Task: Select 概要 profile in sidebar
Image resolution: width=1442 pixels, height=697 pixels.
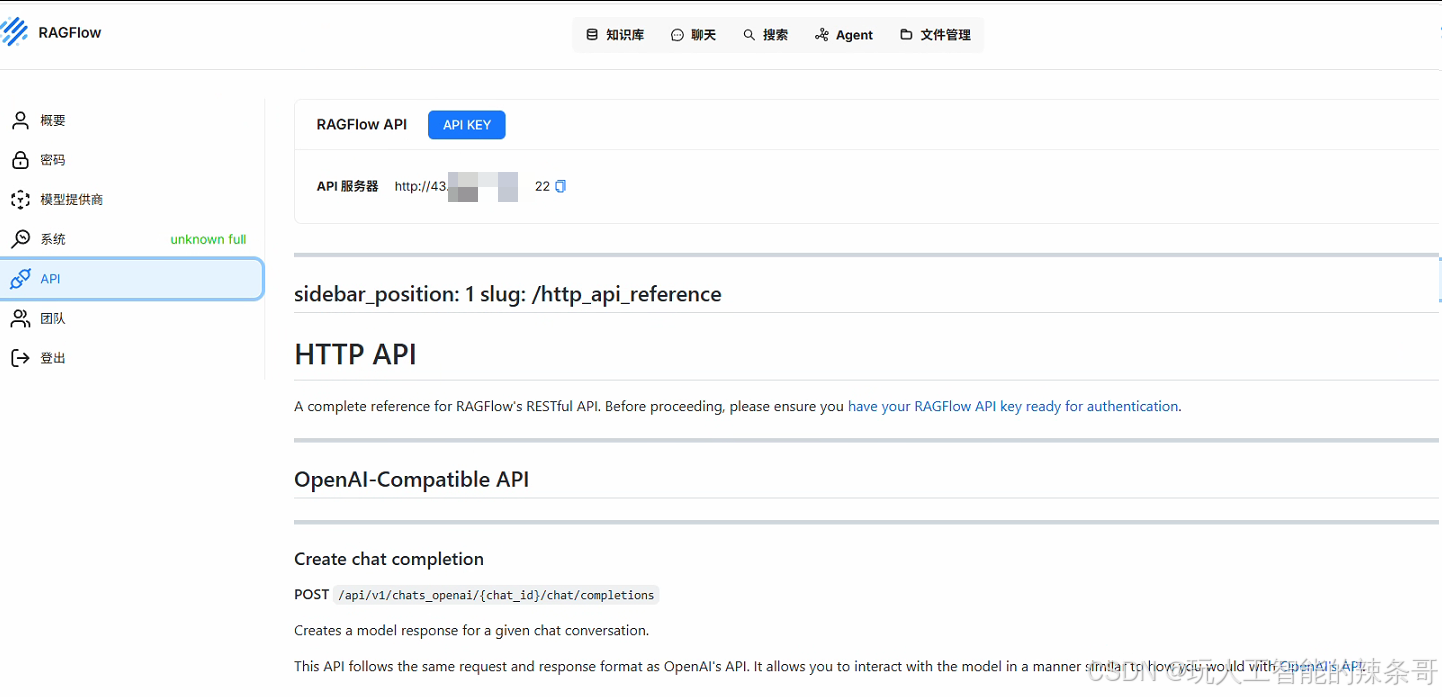Action: tap(132, 120)
